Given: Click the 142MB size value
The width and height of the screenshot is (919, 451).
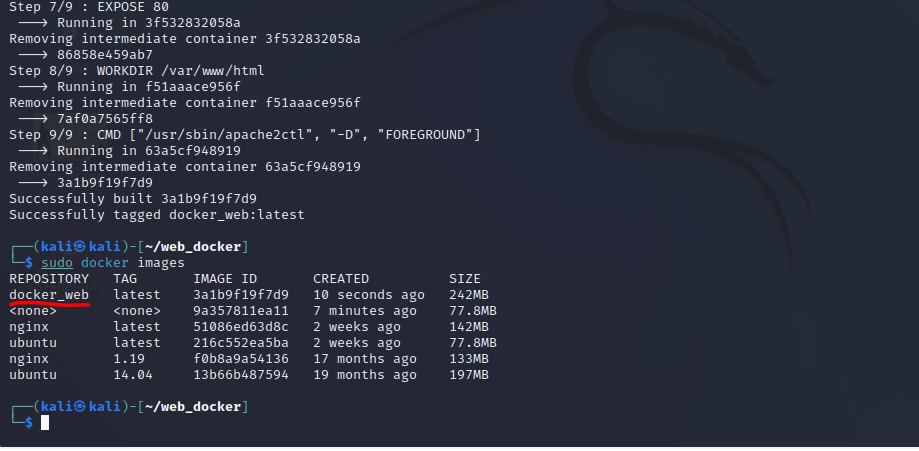Looking at the screenshot, I should coord(469,327).
